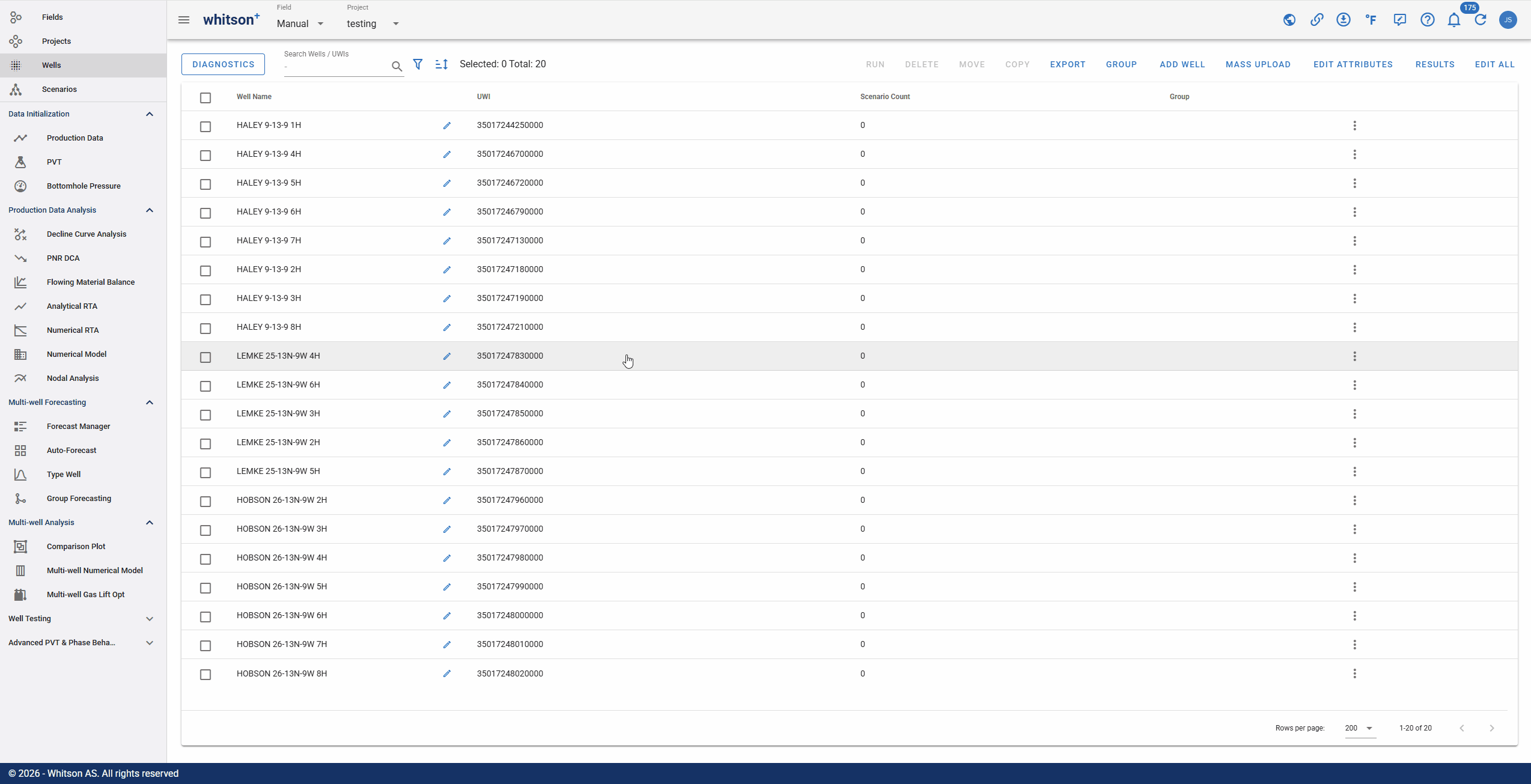The image size is (1531, 784).
Task: Click the MASS UPLOAD button
Action: [x=1258, y=64]
